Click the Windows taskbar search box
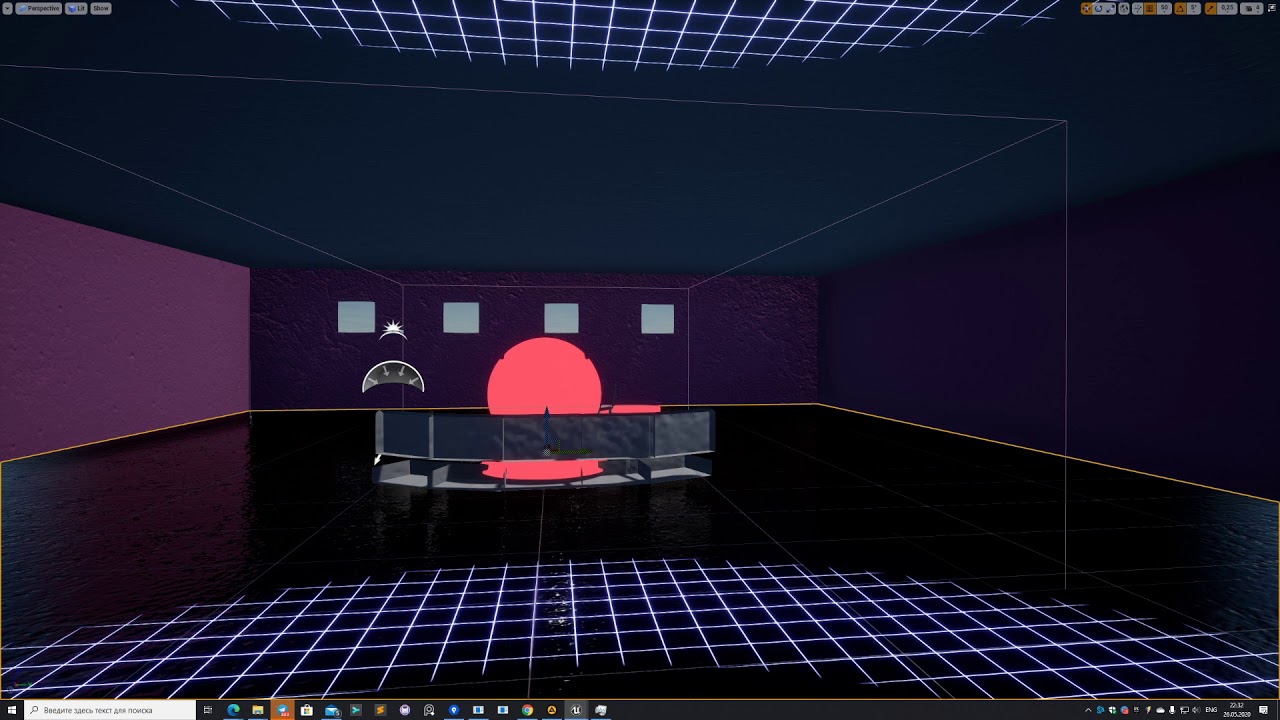 (110, 710)
